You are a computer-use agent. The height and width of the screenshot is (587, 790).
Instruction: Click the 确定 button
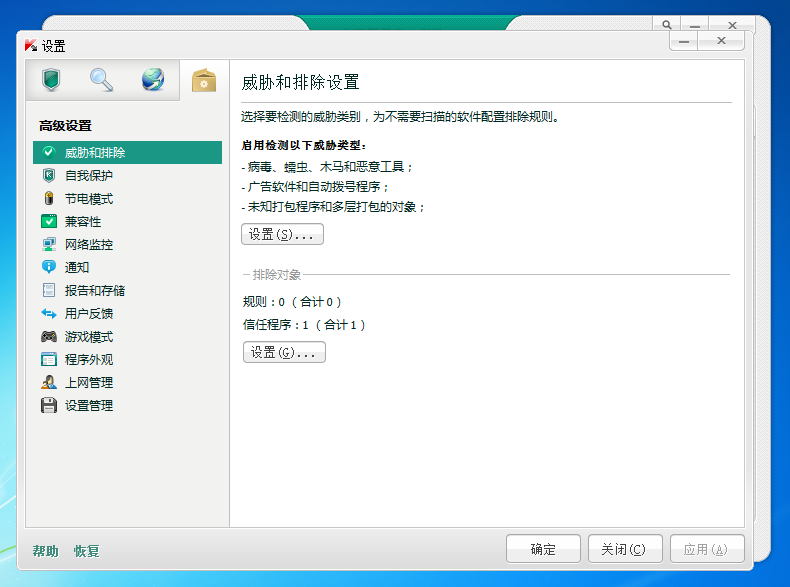[x=543, y=549]
